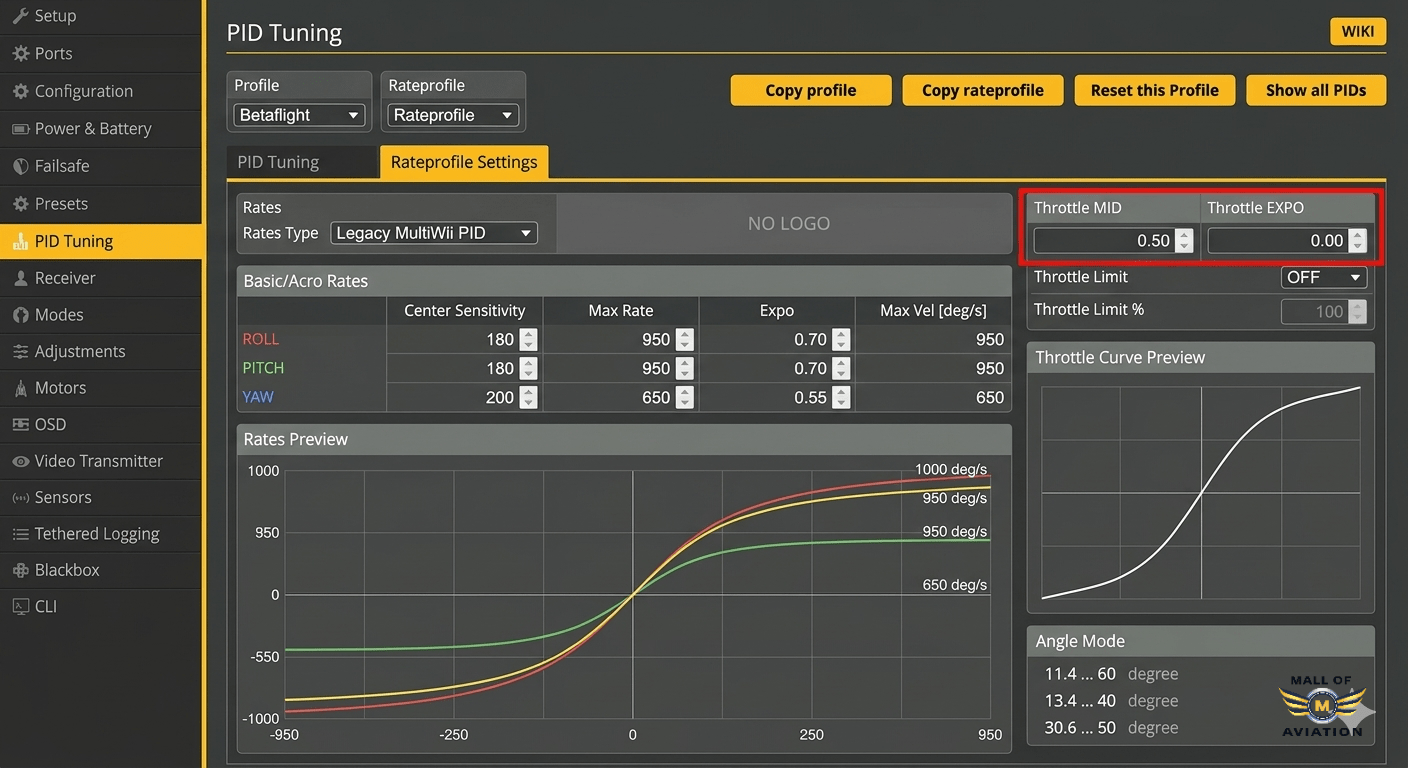Viewport: 1408px width, 768px height.
Task: Click the Setup wrench icon in sidebar
Action: tap(20, 16)
